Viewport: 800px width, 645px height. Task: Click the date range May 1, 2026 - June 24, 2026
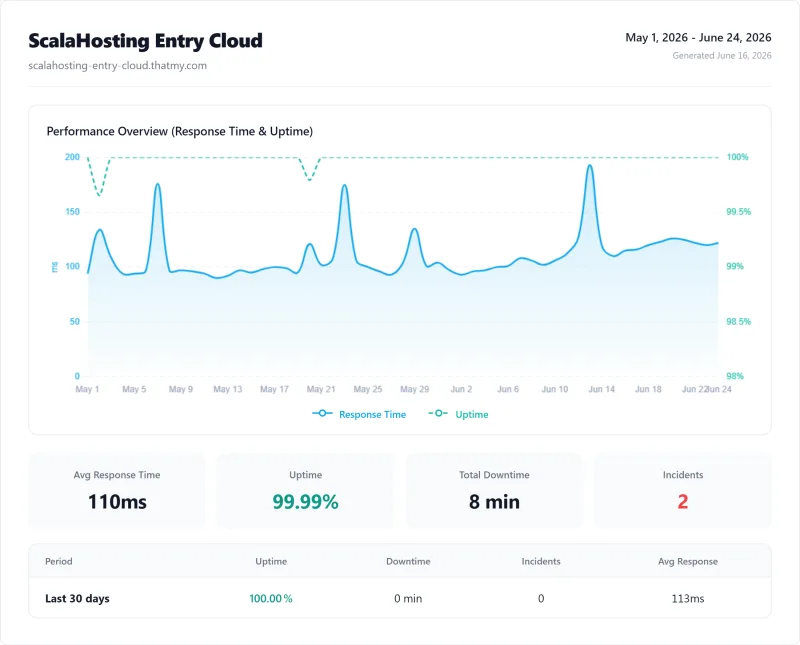click(698, 37)
